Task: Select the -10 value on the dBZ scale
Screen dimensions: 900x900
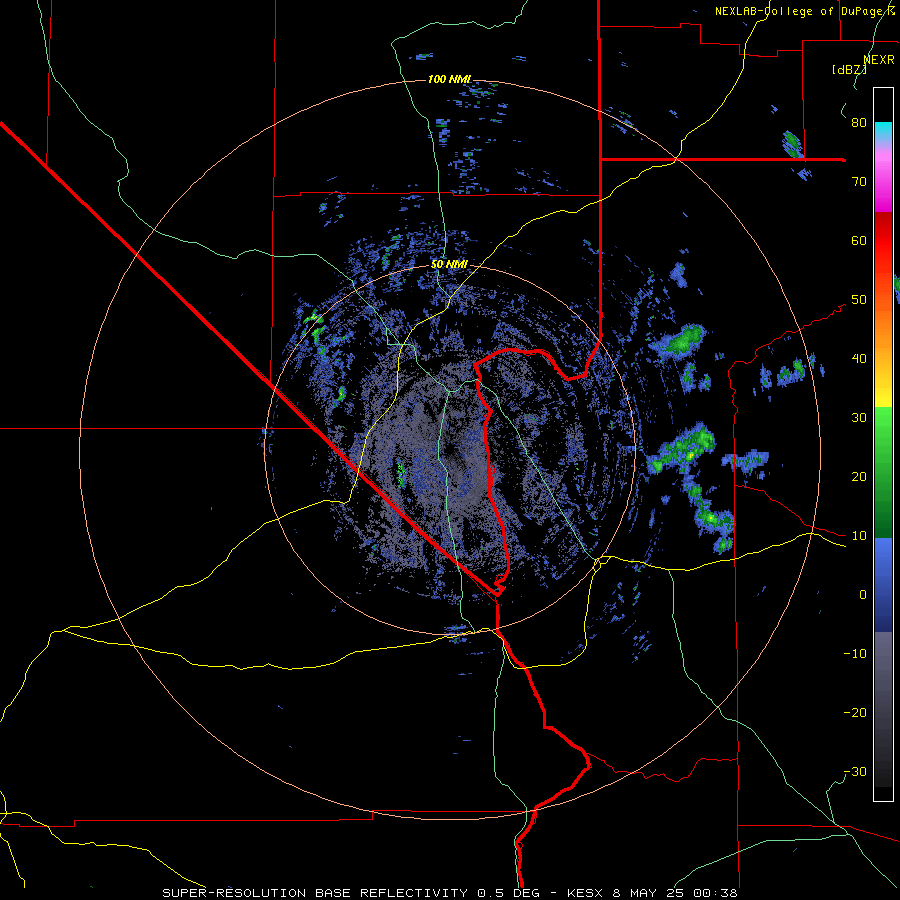Action: (855, 654)
